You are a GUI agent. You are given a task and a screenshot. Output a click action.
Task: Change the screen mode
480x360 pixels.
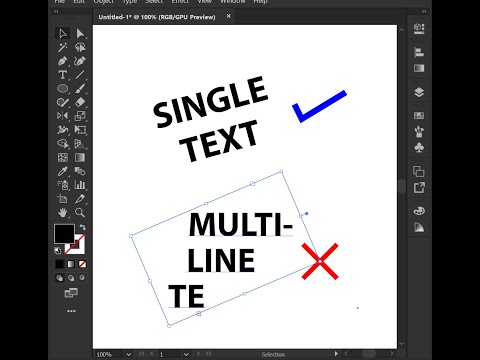71,293
